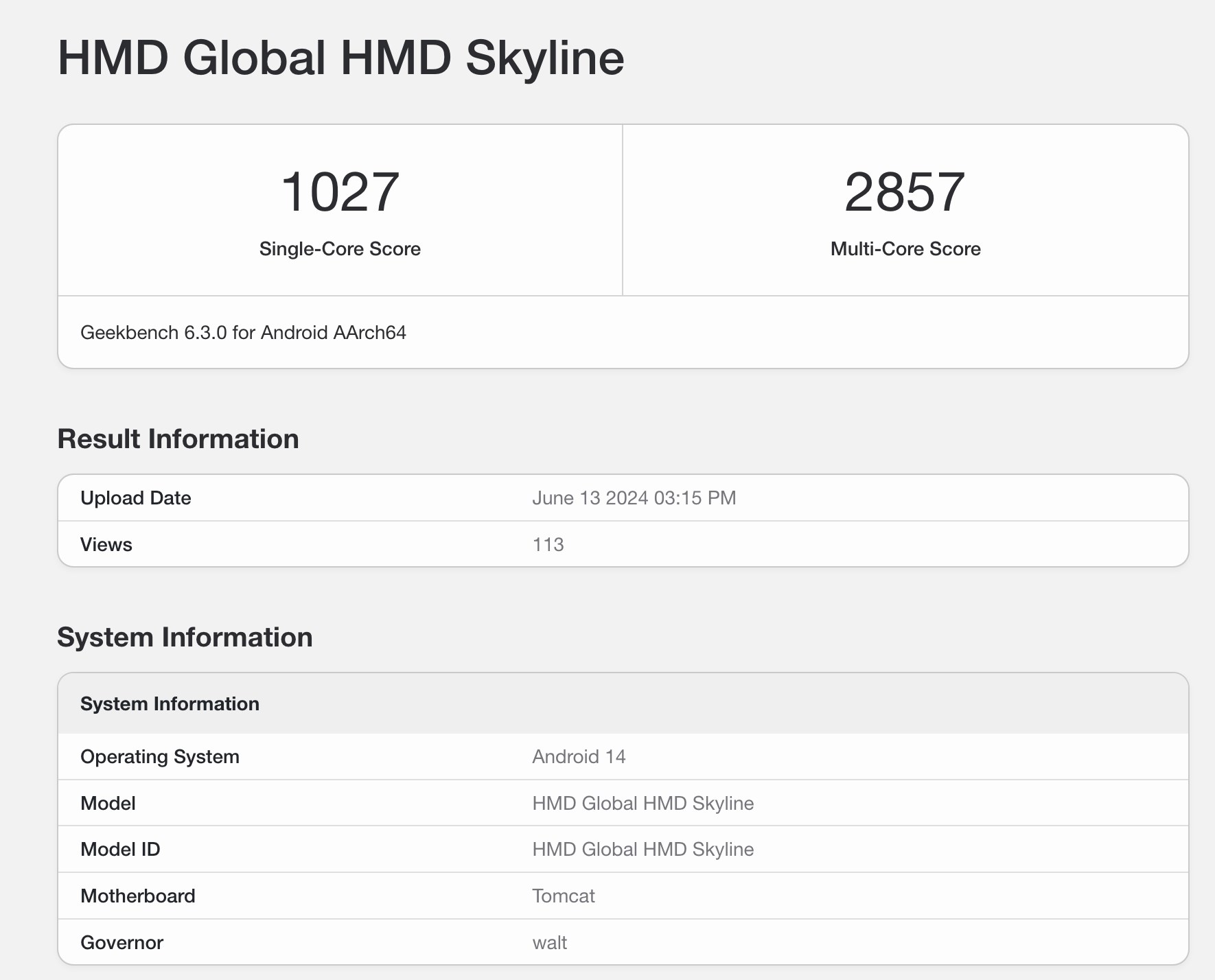
Task: Click the Governor row label
Action: [121, 943]
